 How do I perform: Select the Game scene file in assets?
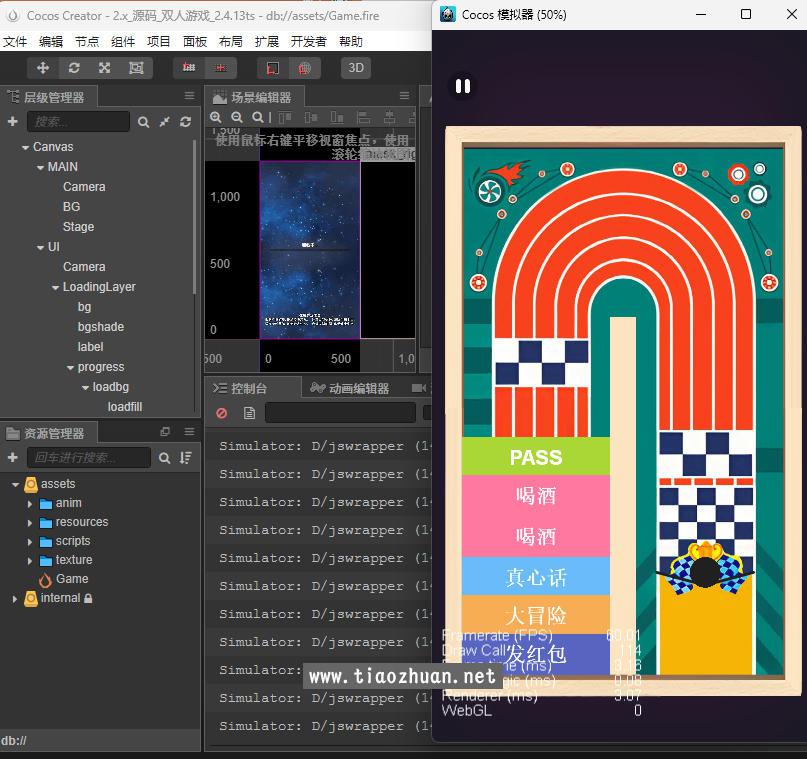click(x=72, y=579)
